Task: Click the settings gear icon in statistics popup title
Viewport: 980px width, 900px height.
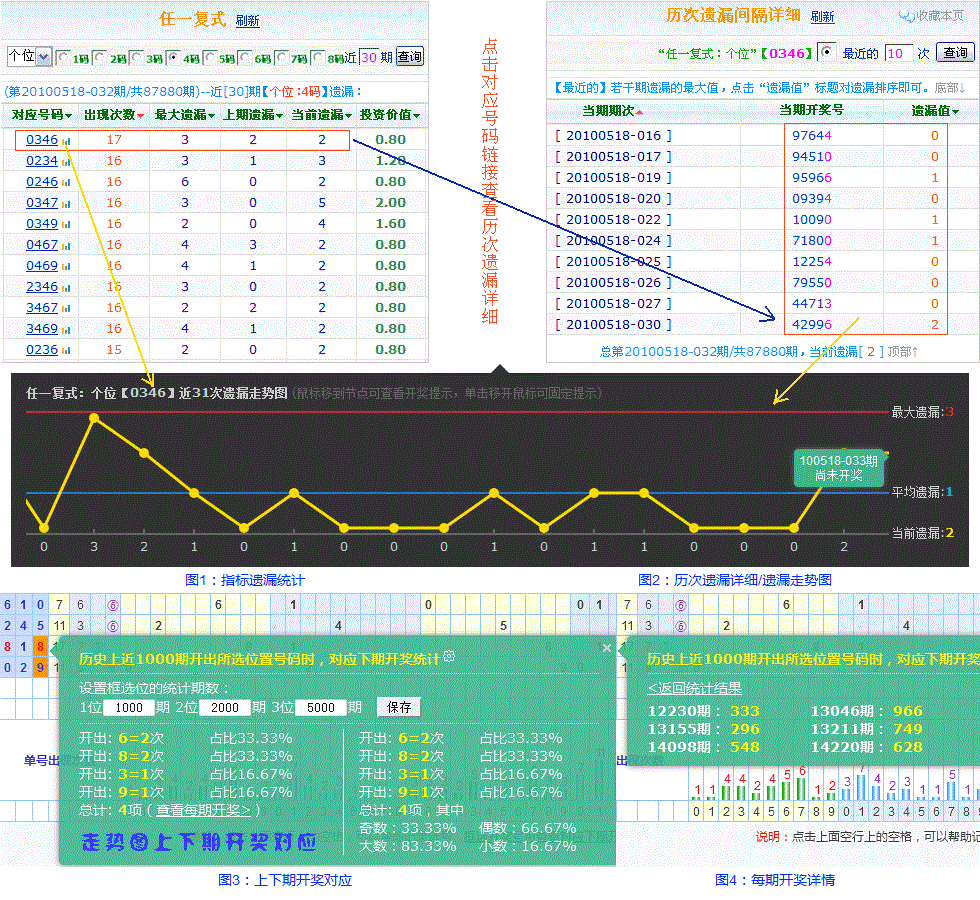Action: (x=449, y=657)
